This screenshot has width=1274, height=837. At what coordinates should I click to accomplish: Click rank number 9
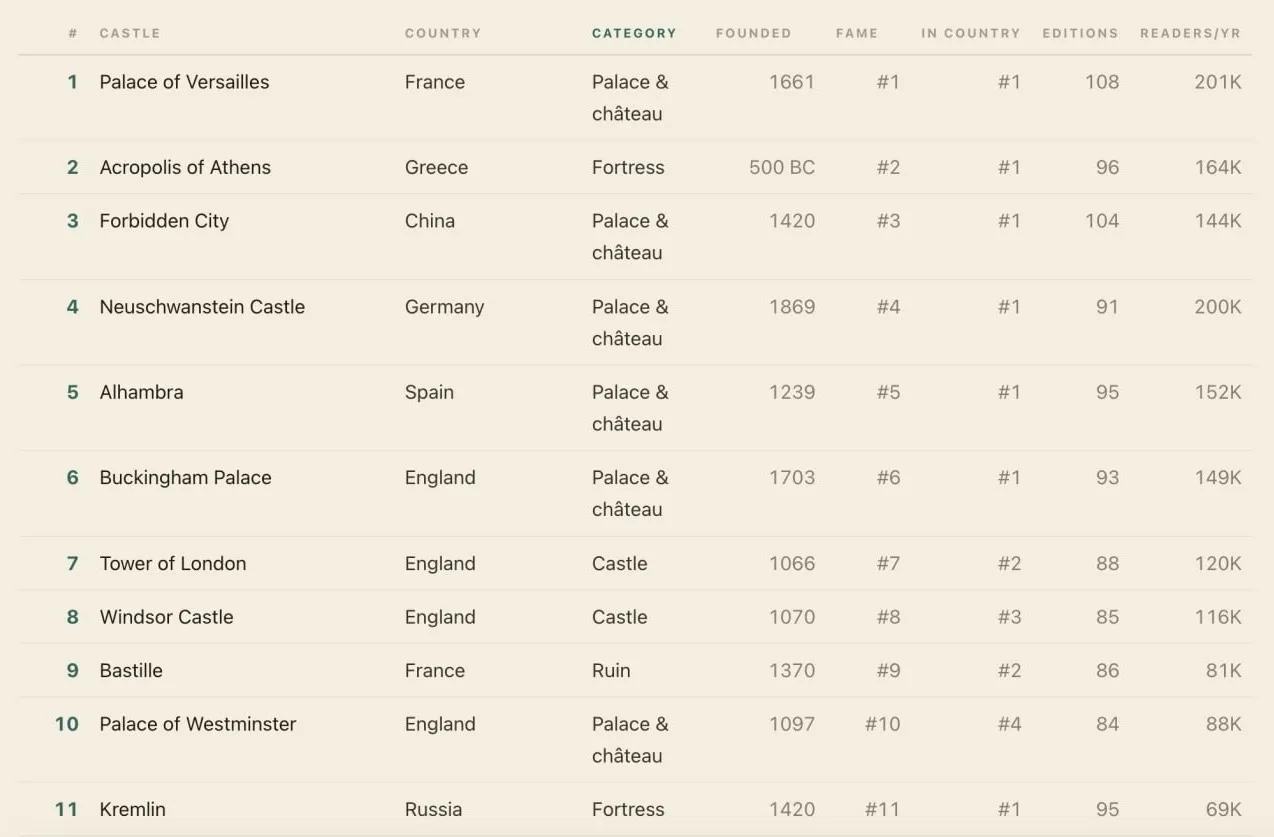pos(72,670)
